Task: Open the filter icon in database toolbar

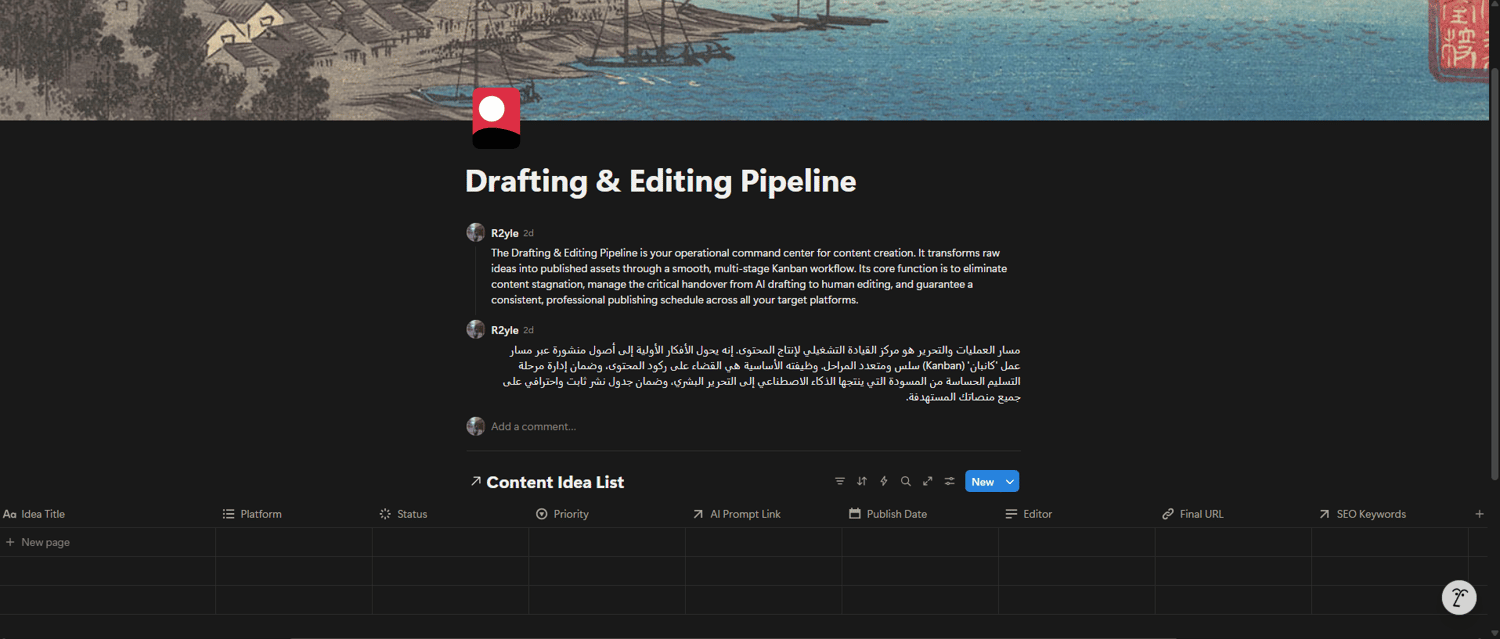Action: pyautogui.click(x=840, y=481)
